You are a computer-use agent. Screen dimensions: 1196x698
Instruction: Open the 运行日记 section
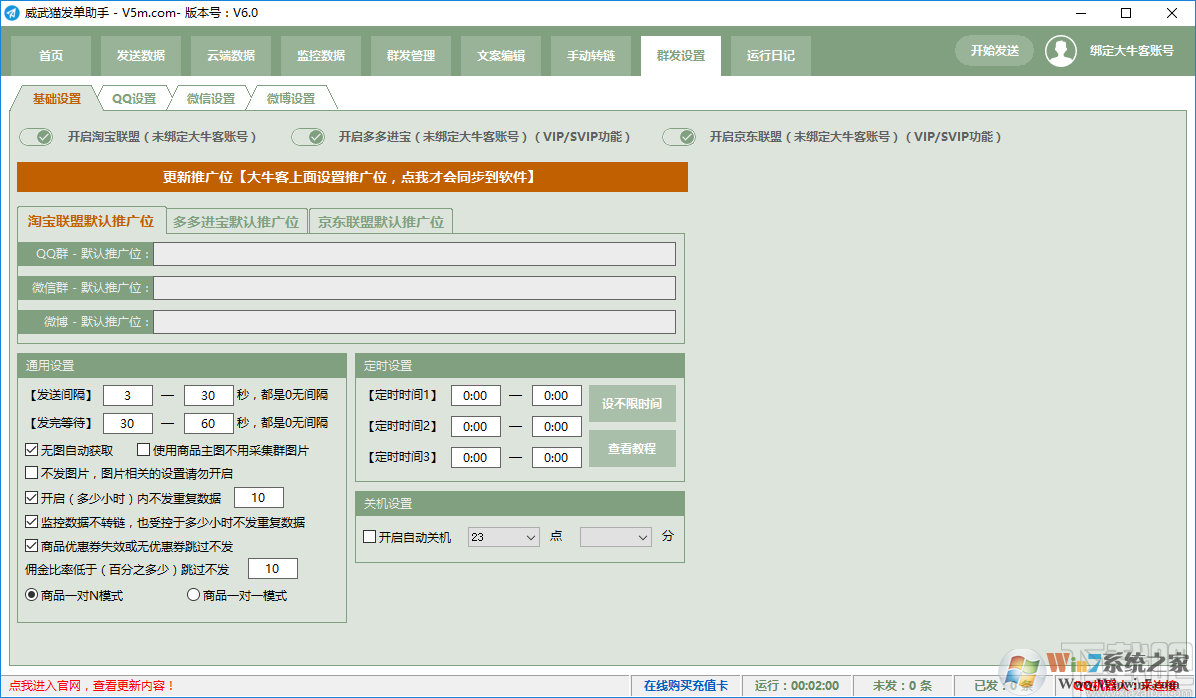click(770, 55)
